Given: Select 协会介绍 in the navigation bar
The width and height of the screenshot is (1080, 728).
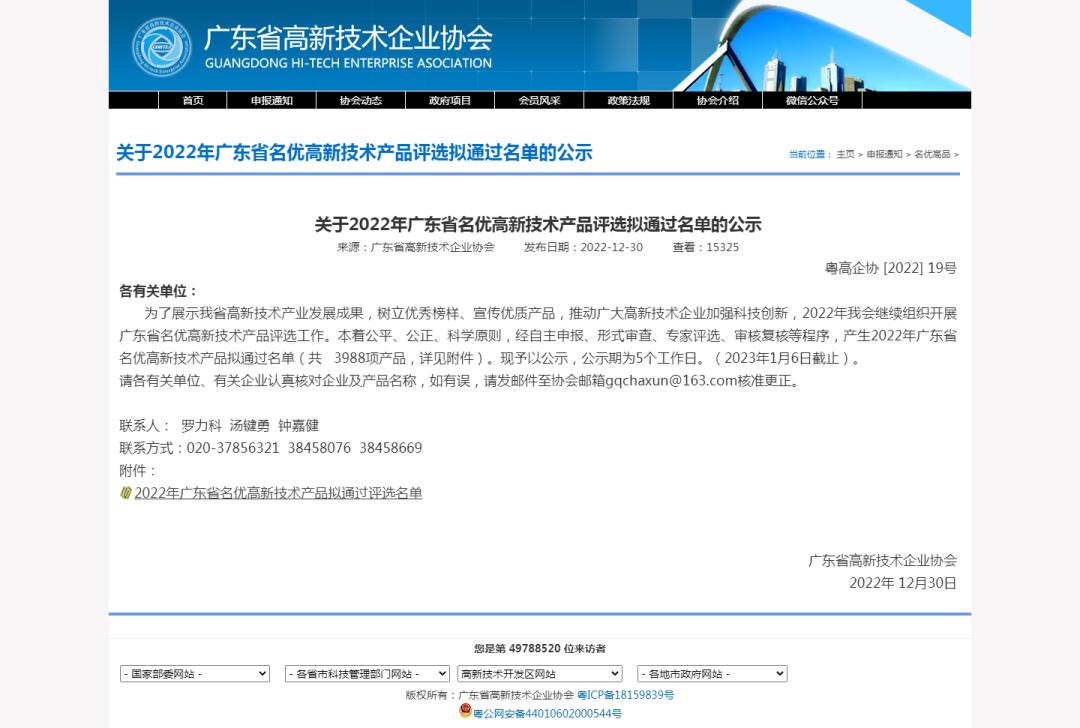Looking at the screenshot, I should [x=714, y=100].
